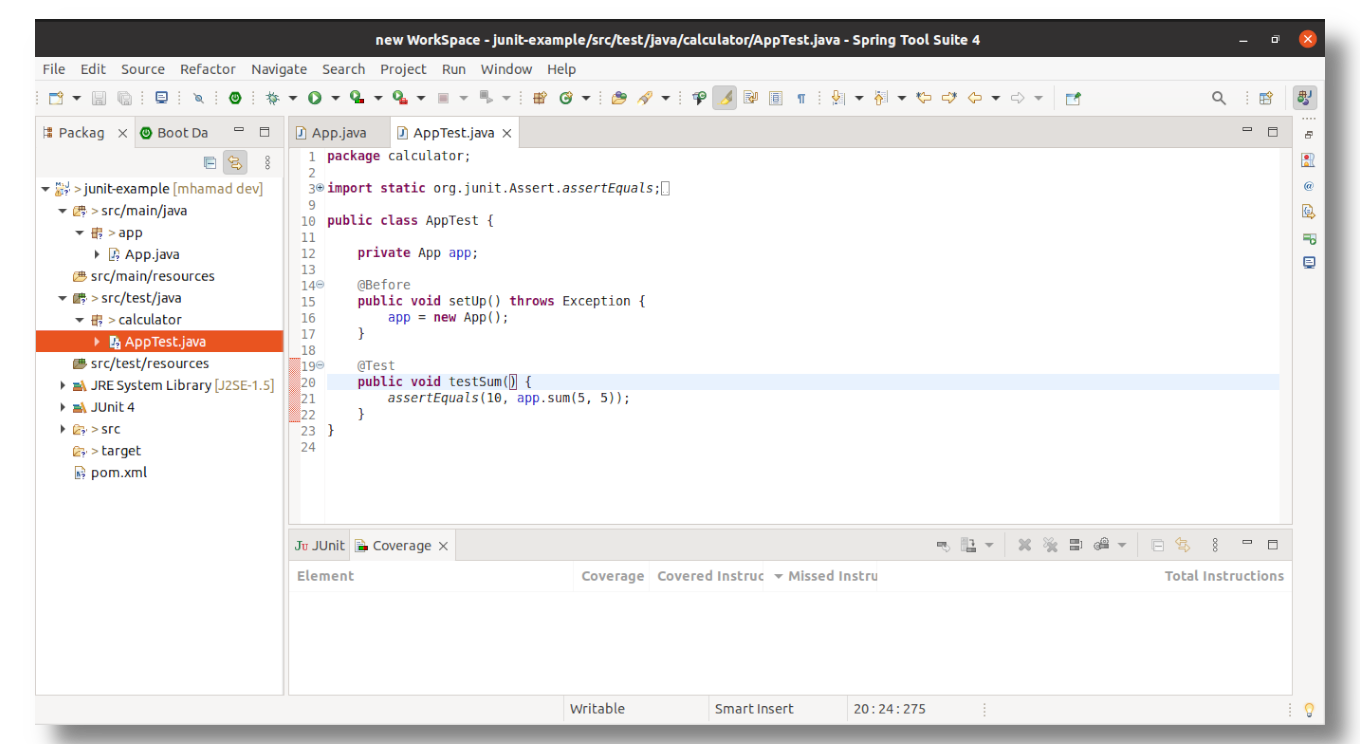
Task: Switch to the Boot Dashboard tab
Action: [x=174, y=132]
